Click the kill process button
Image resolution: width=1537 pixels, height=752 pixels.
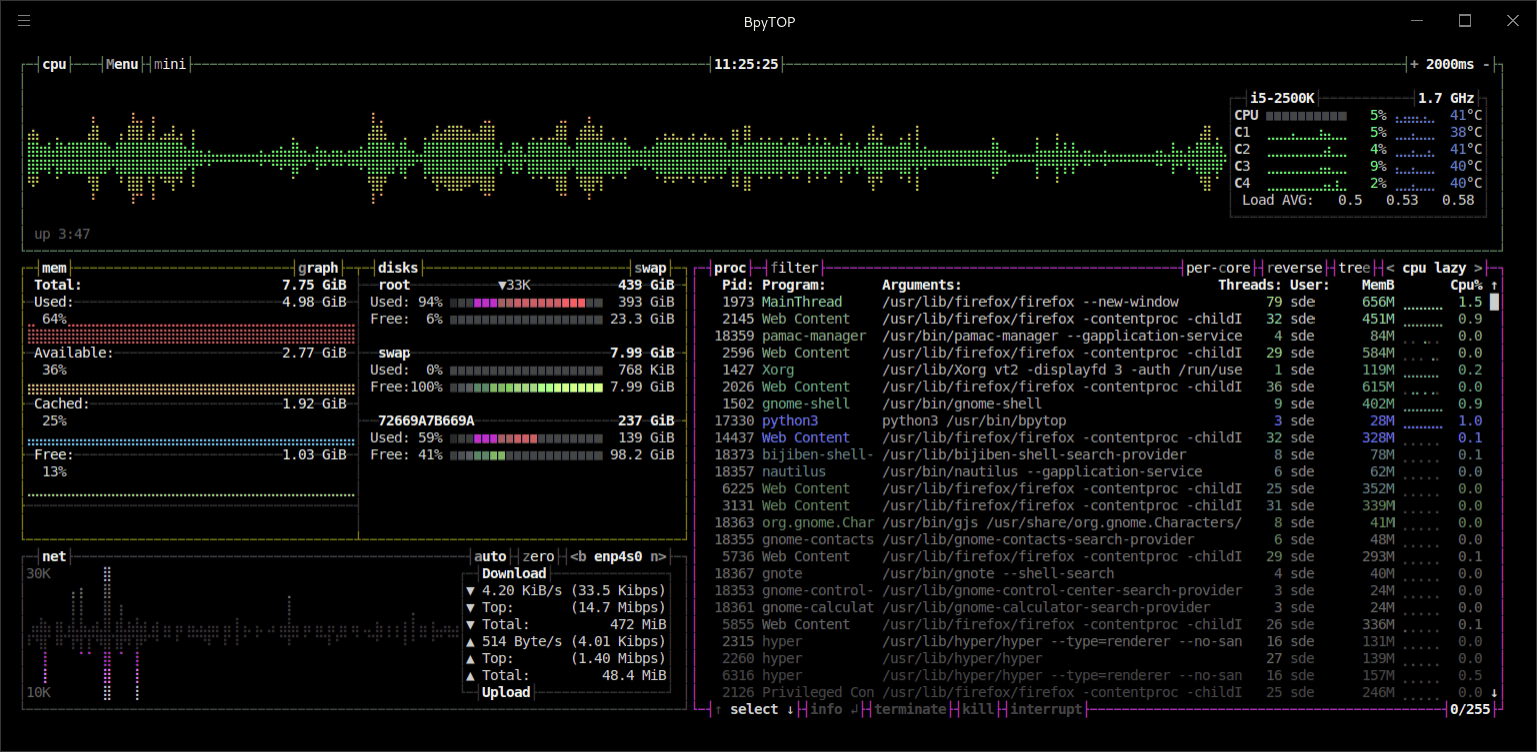(978, 709)
